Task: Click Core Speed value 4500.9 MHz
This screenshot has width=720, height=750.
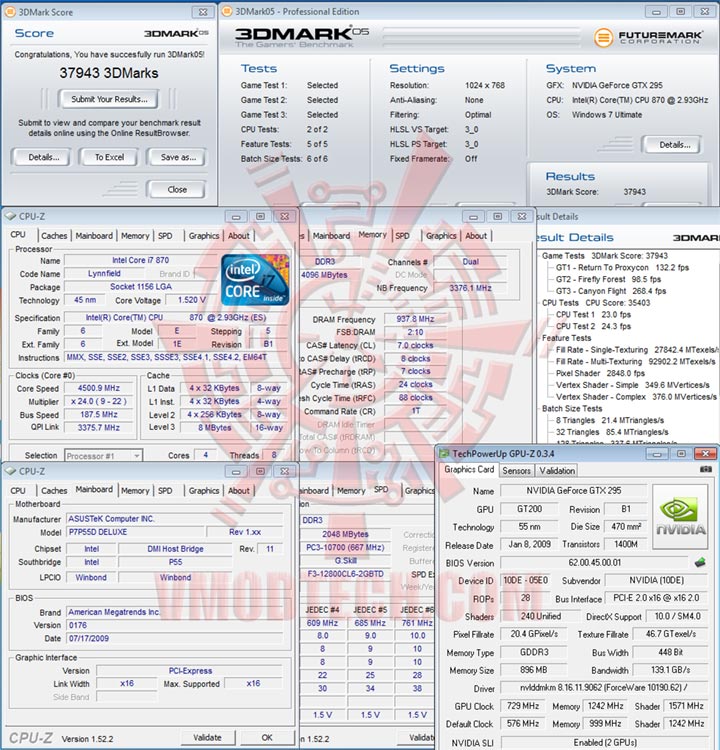Action: point(99,388)
